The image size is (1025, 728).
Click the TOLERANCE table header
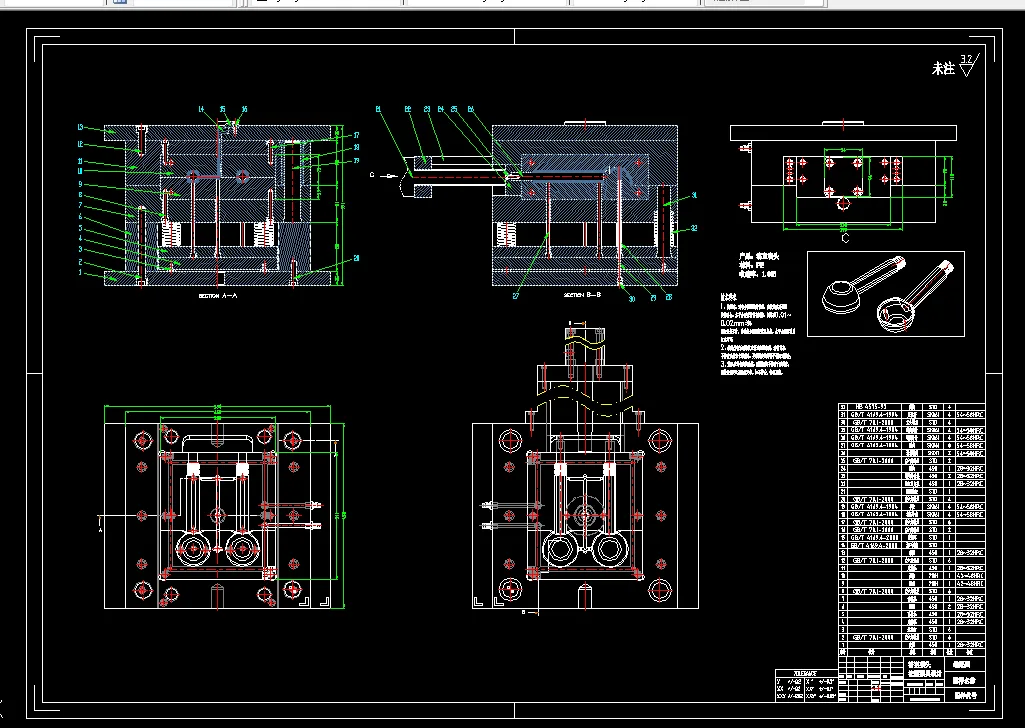tap(805, 673)
